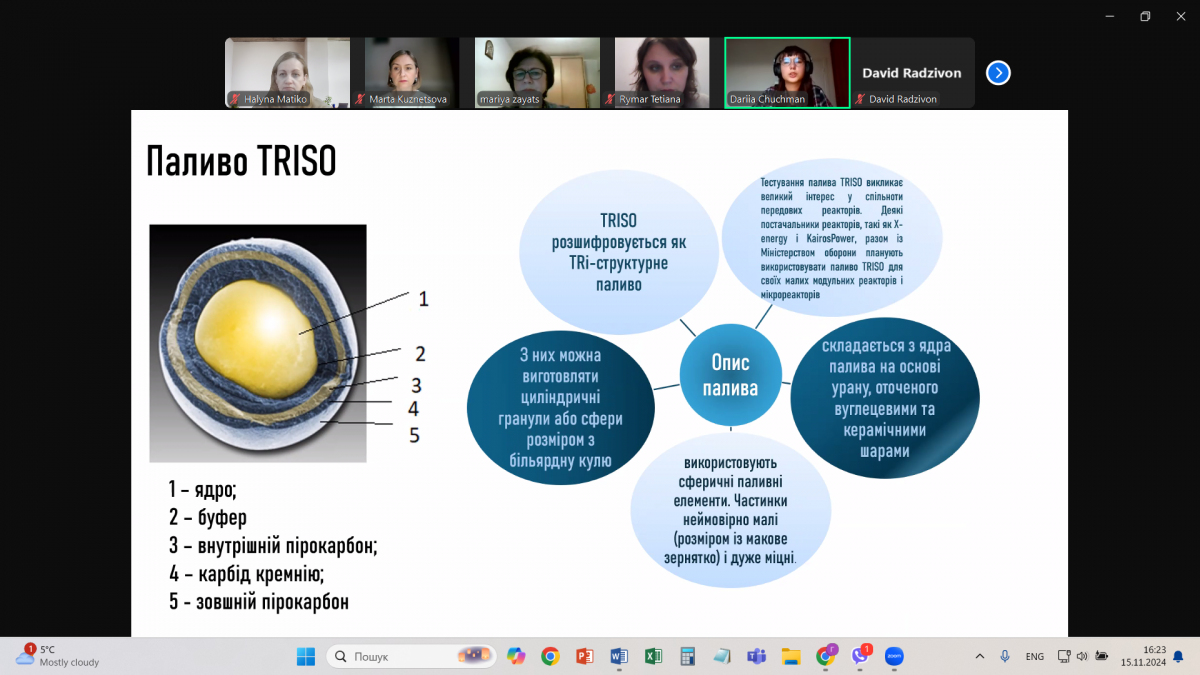Viewport: 1200px width, 675px height.
Task: Open File Explorer folder icon
Action: 791,656
